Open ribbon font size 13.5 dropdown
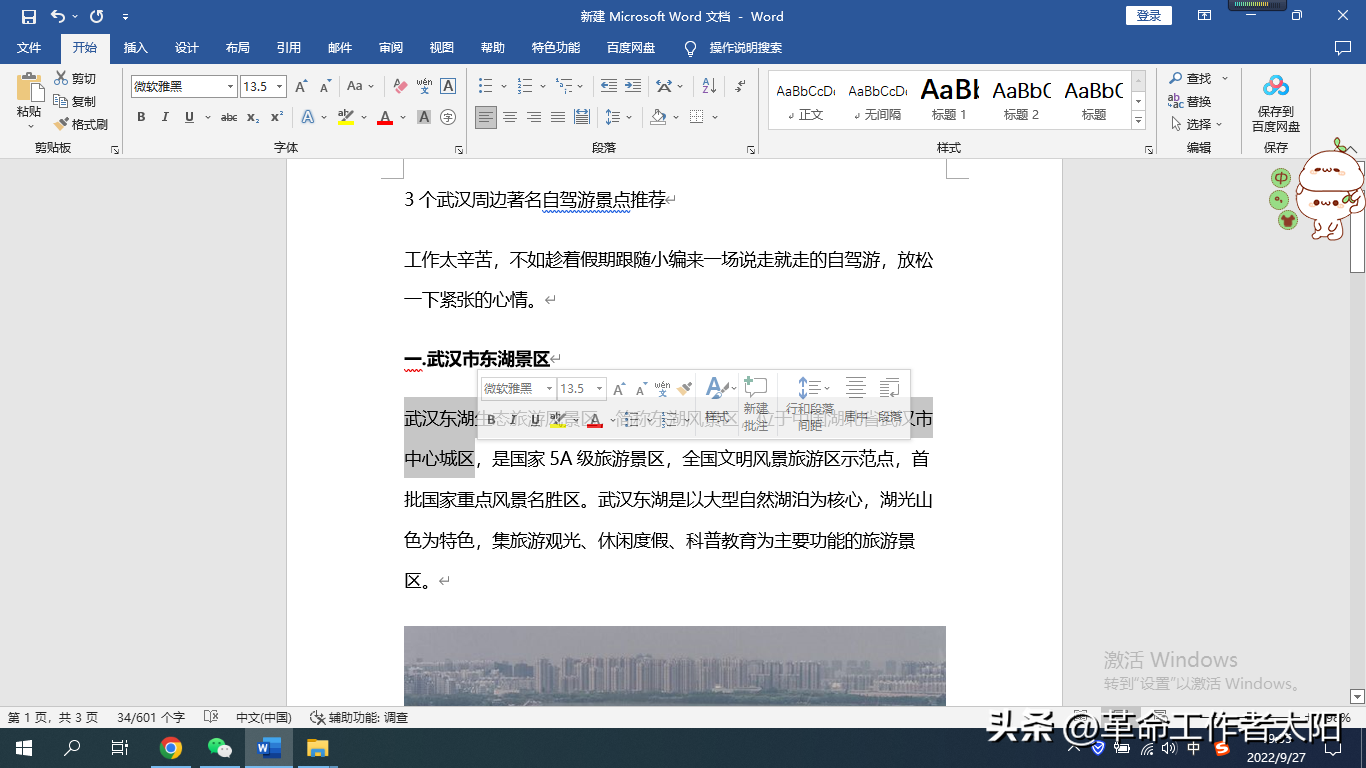Viewport: 1366px width, 768px height. (280, 87)
